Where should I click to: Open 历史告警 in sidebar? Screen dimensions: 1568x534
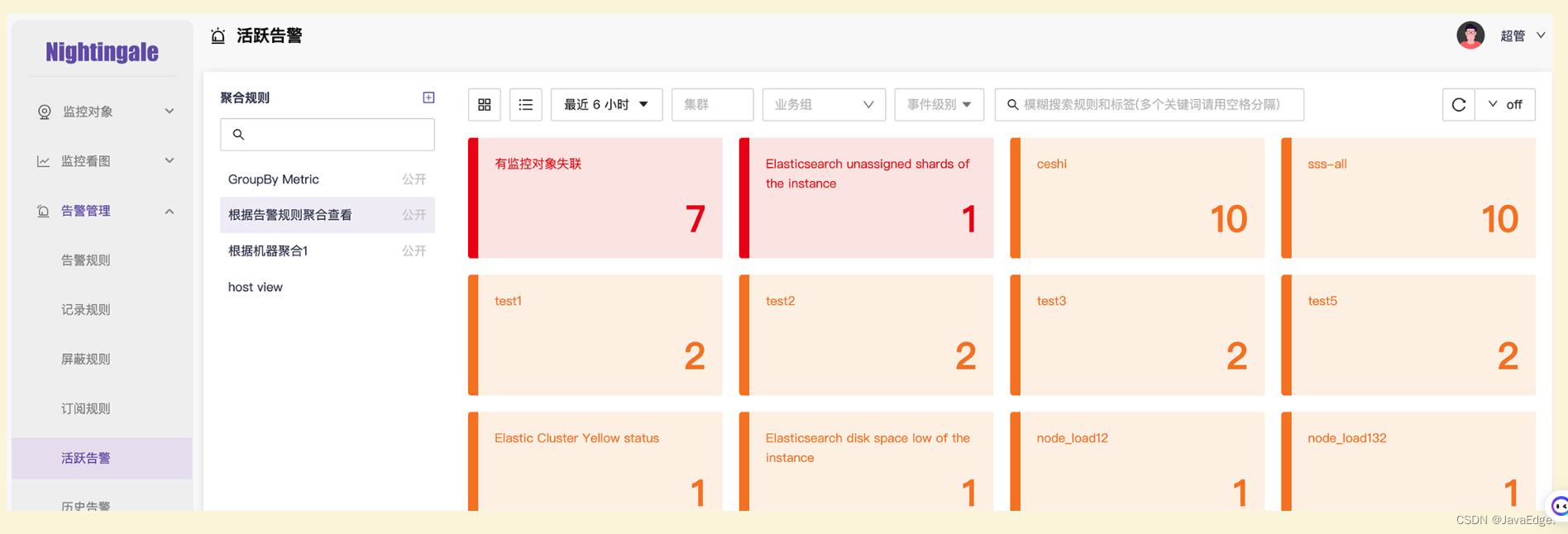click(x=85, y=505)
